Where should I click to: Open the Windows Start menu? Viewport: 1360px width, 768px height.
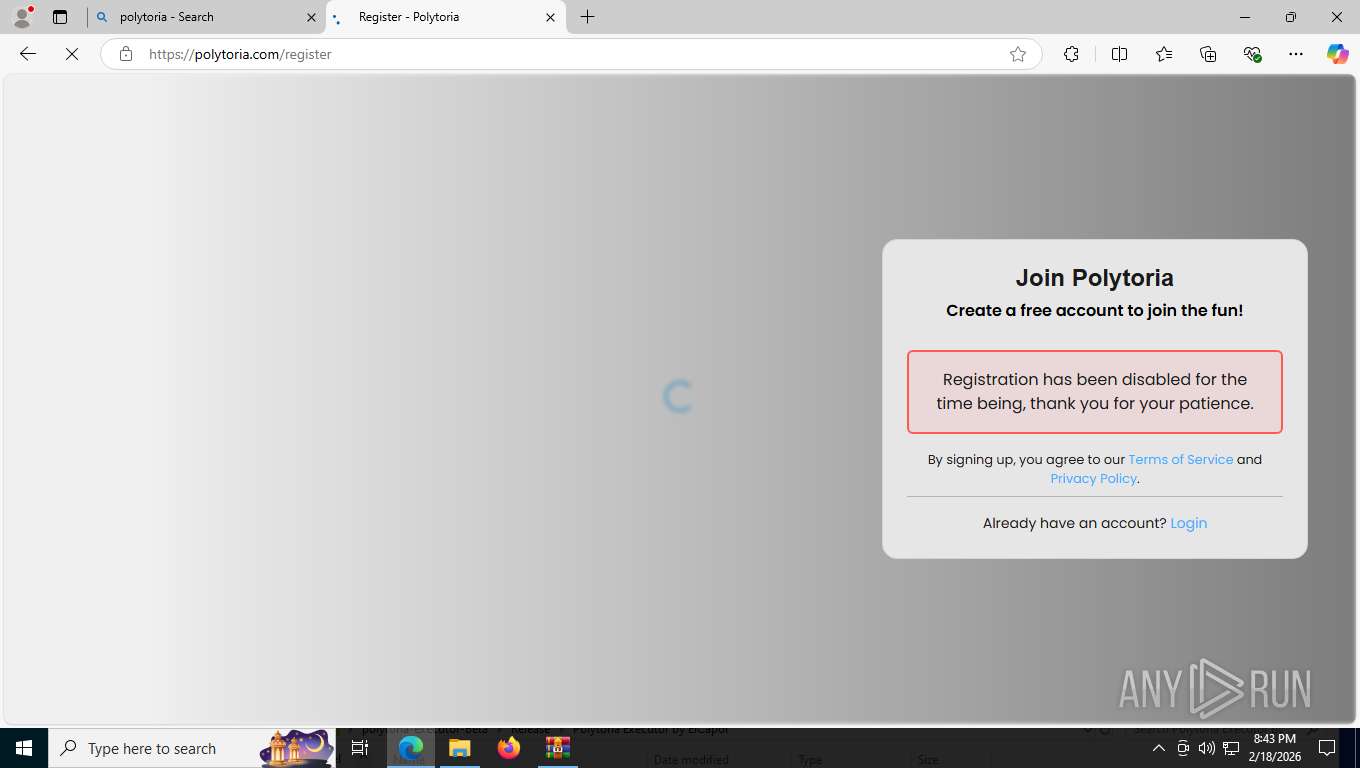(x=24, y=748)
